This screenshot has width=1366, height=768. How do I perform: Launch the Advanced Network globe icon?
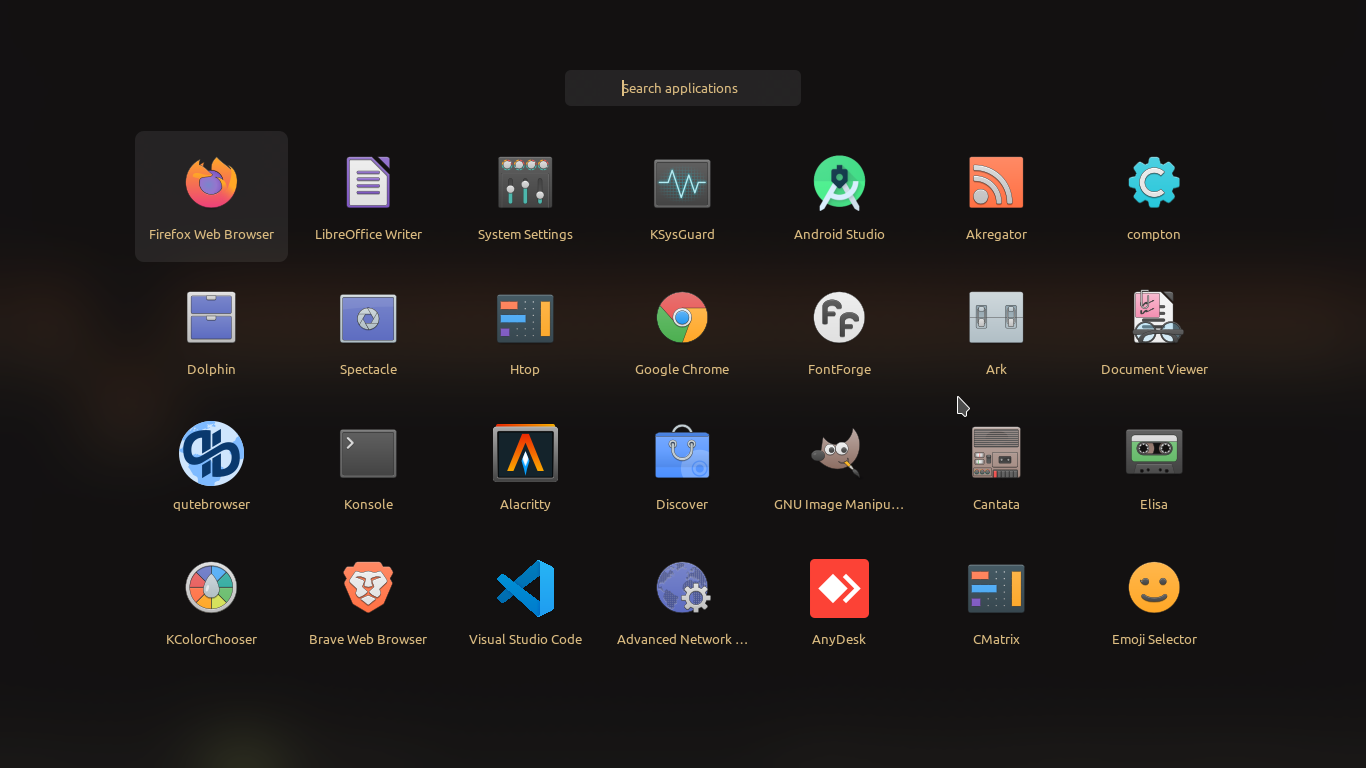pyautogui.click(x=683, y=588)
